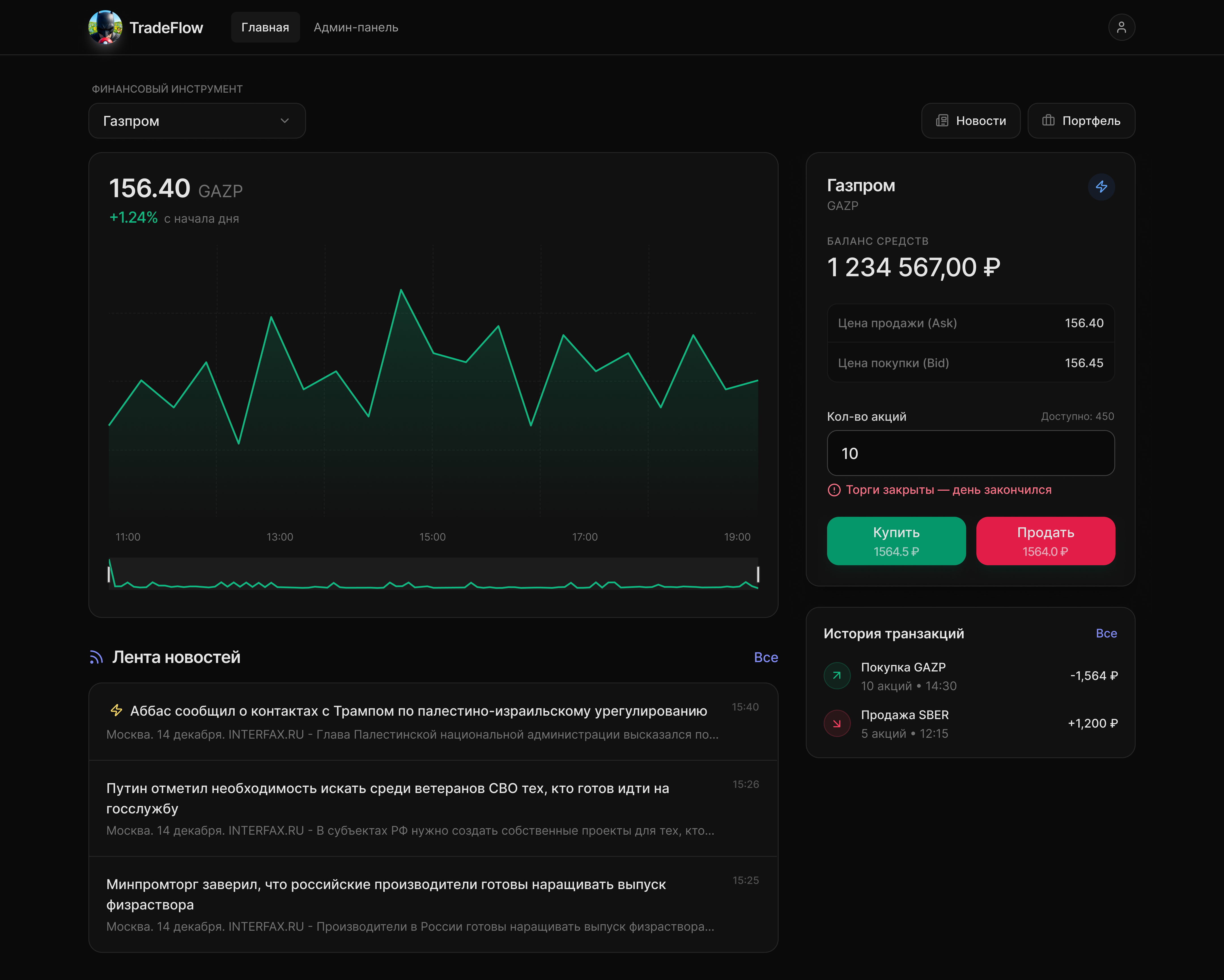This screenshot has width=1224, height=980.
Task: Click the briefcase icon in Портфель button
Action: coord(1048,120)
